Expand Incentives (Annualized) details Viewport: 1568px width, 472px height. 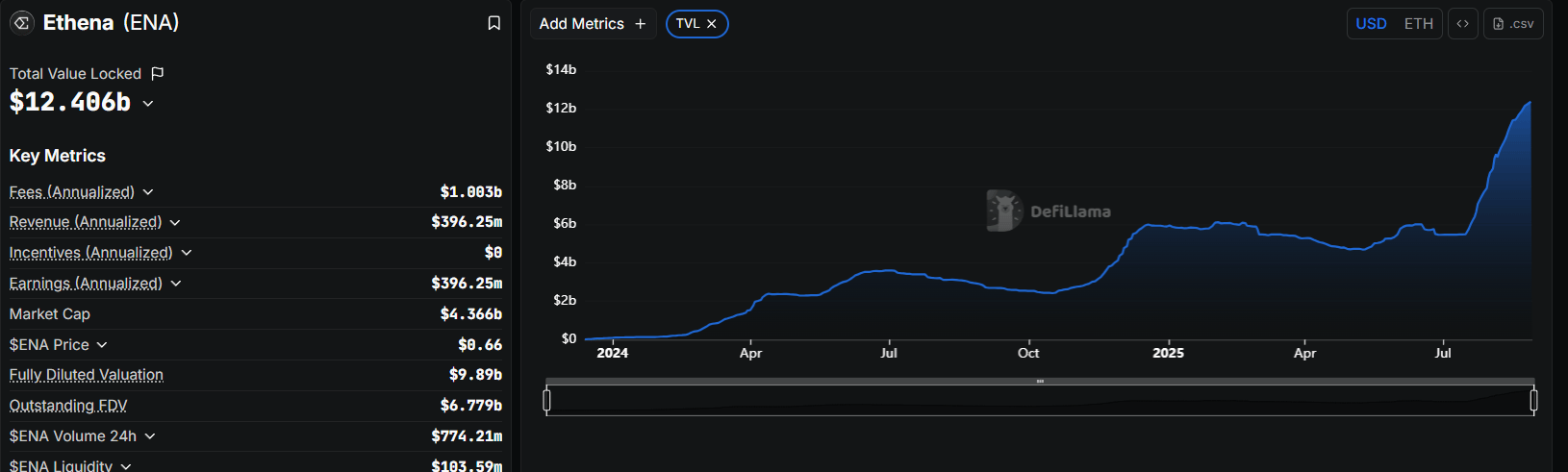click(187, 253)
